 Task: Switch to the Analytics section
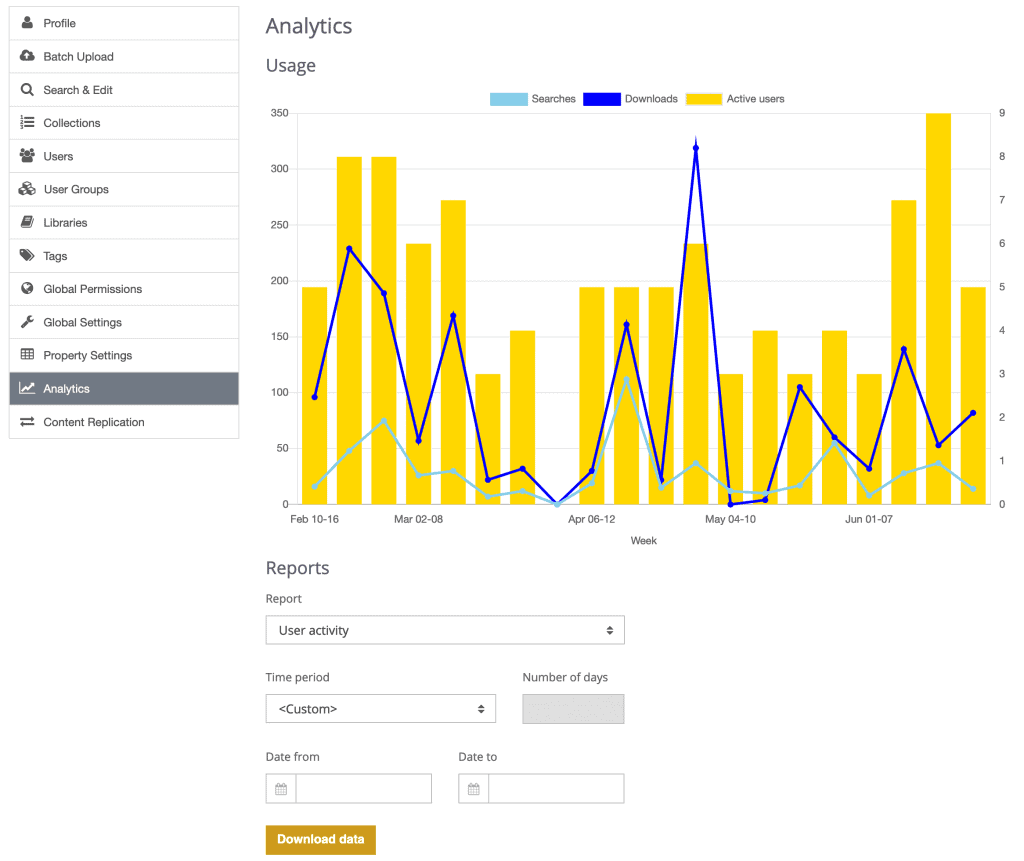123,388
